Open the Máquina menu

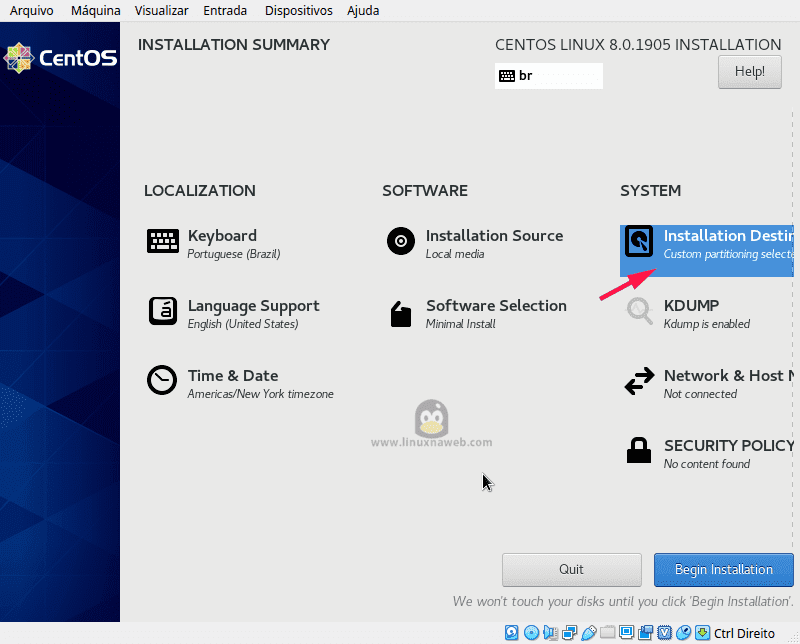[x=95, y=11]
